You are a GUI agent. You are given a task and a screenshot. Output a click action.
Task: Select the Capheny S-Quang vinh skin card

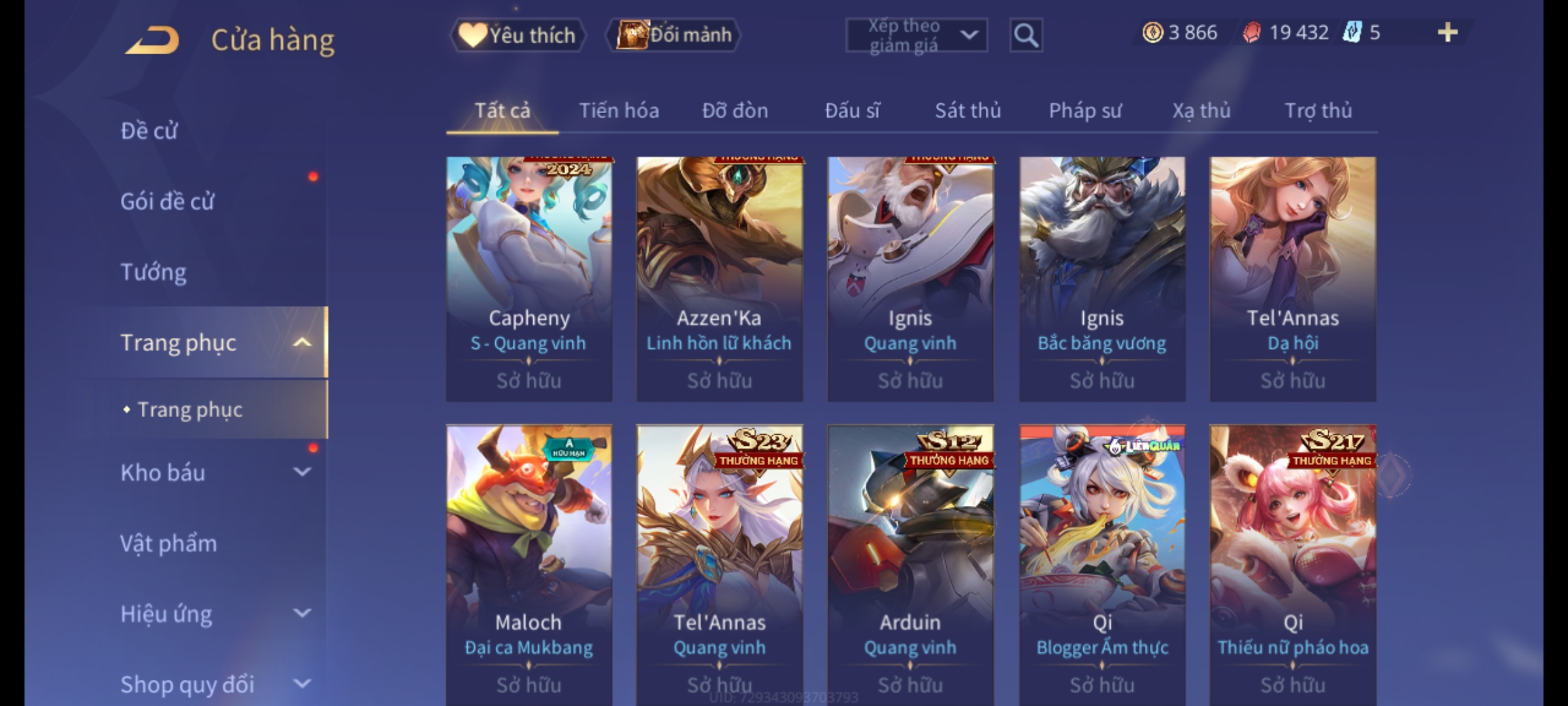coord(529,278)
